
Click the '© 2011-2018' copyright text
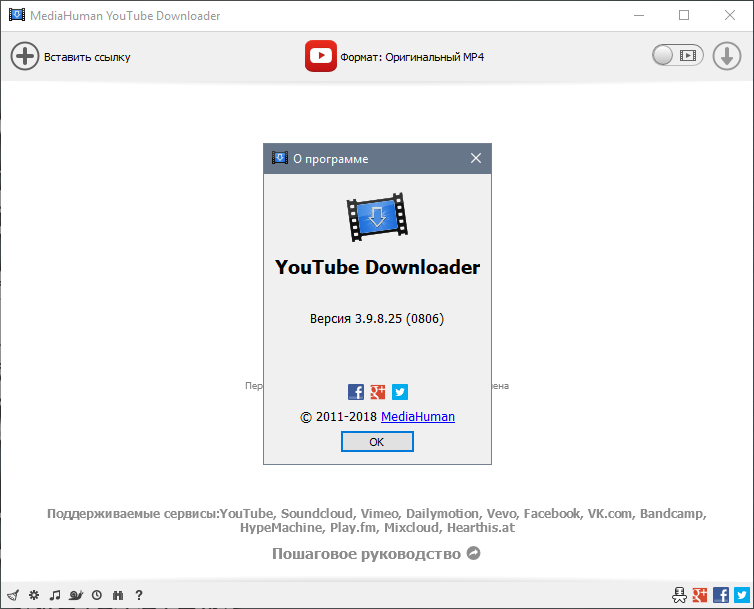(x=338, y=417)
